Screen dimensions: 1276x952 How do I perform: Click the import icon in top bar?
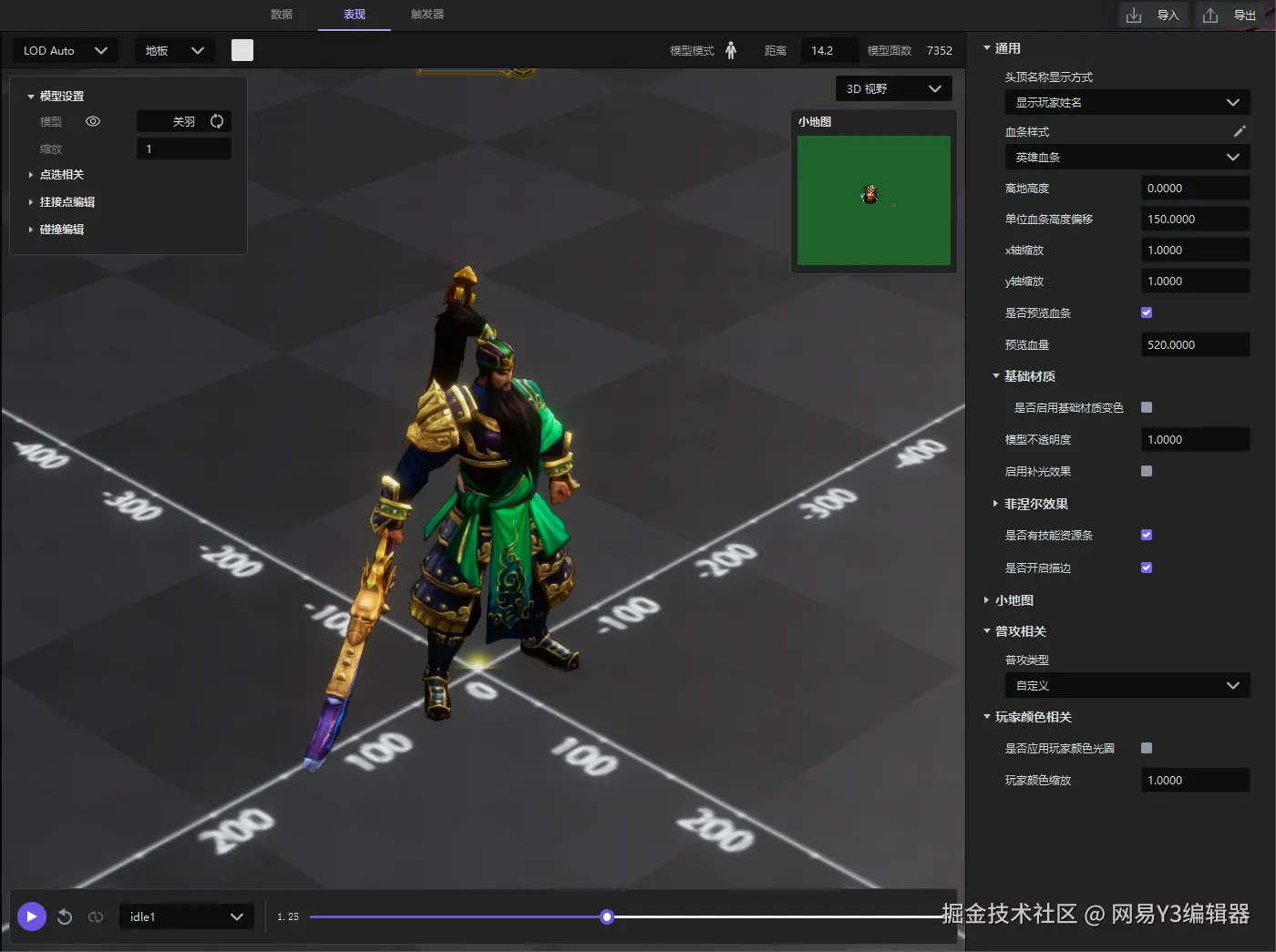pos(1134,15)
